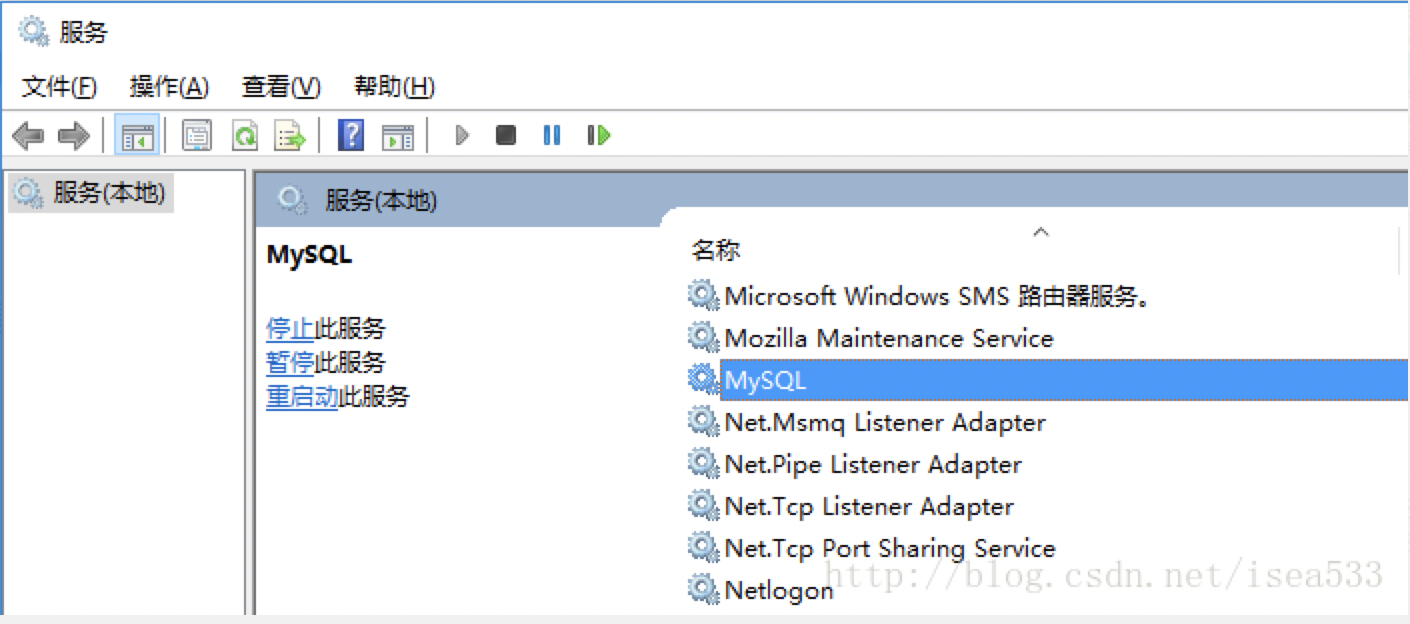Click the Back arrow toolbar icon
The image size is (1410, 624).
tap(28, 135)
